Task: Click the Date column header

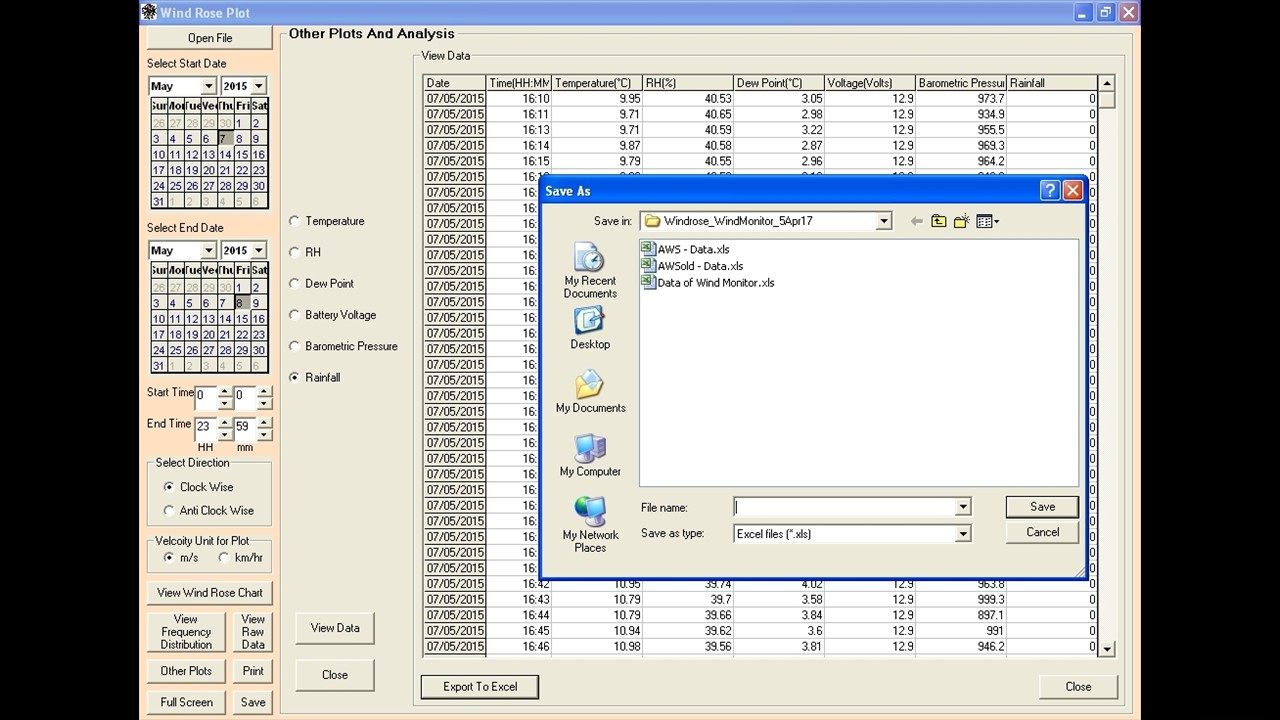Action: 455,83
